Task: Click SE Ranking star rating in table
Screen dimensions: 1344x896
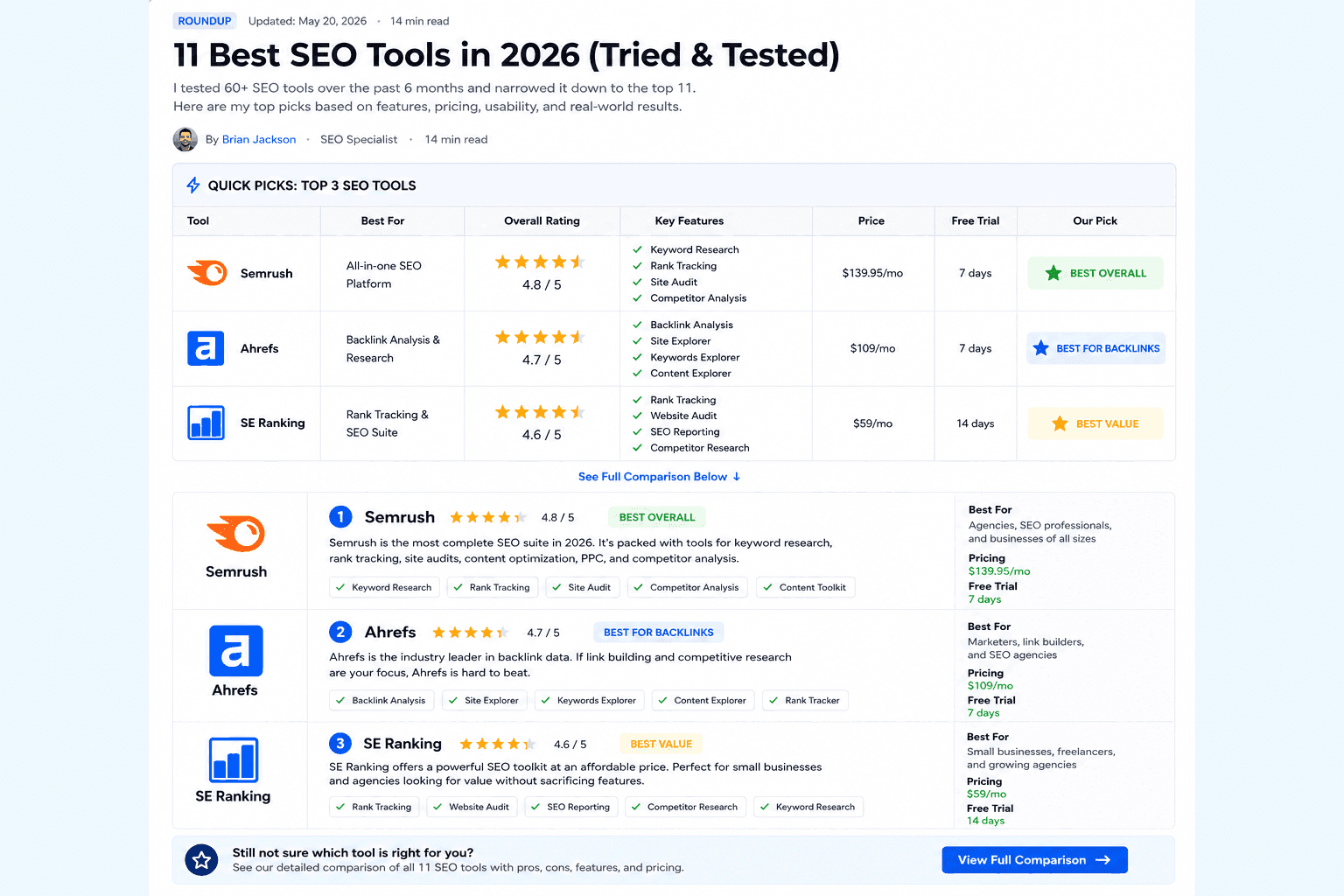Action: click(540, 412)
